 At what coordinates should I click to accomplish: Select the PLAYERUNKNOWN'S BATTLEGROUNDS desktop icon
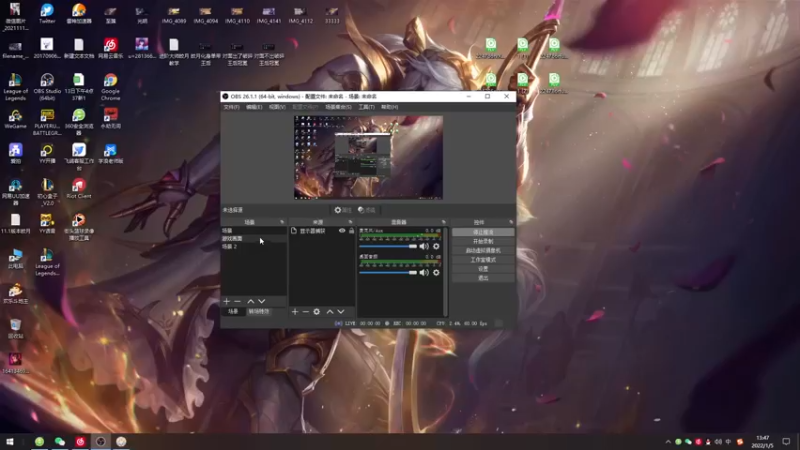[x=47, y=122]
